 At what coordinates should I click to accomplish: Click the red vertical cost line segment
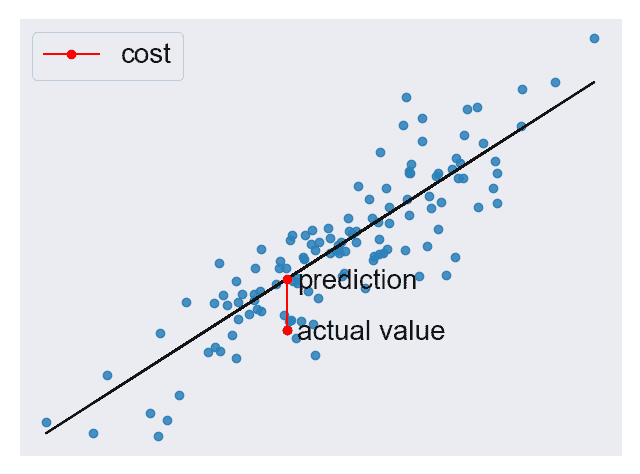(x=287, y=305)
